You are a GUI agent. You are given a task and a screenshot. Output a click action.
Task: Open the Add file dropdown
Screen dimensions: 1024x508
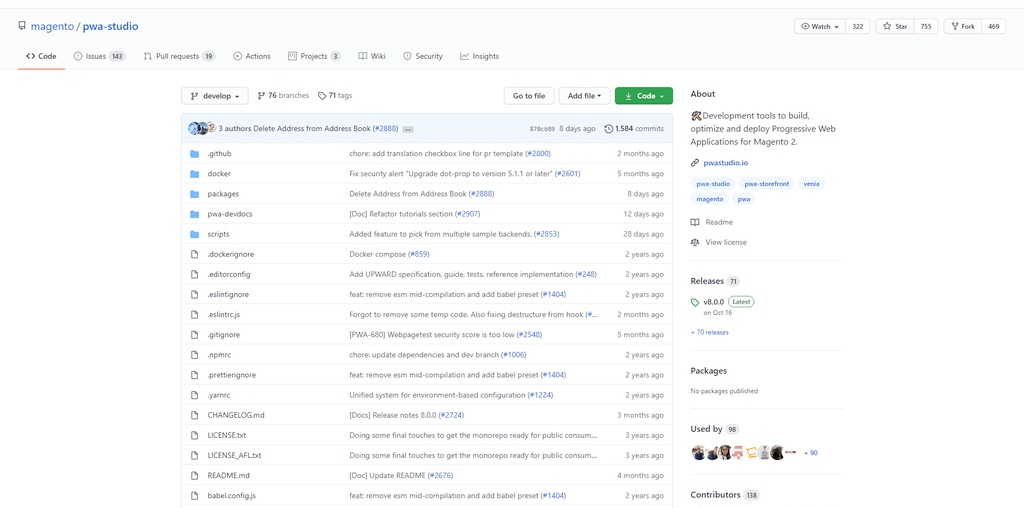pyautogui.click(x=584, y=96)
